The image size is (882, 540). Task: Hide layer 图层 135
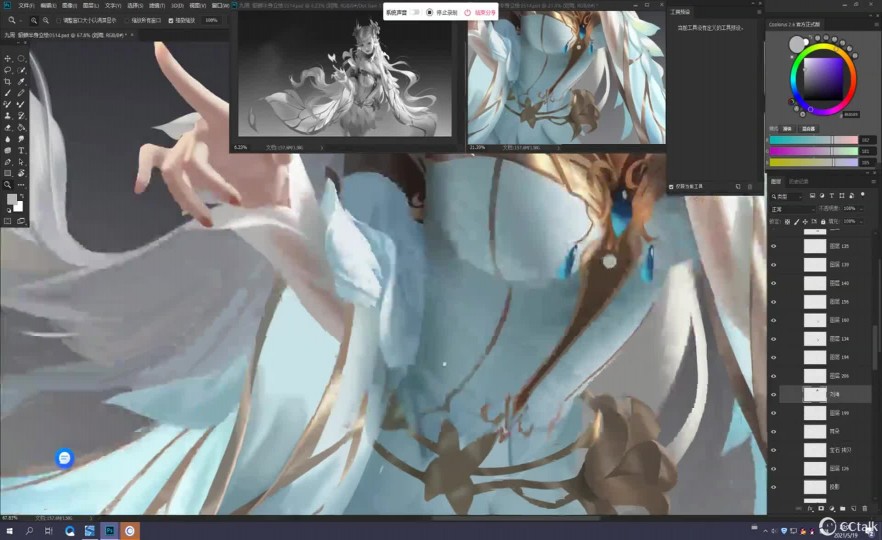tap(773, 246)
